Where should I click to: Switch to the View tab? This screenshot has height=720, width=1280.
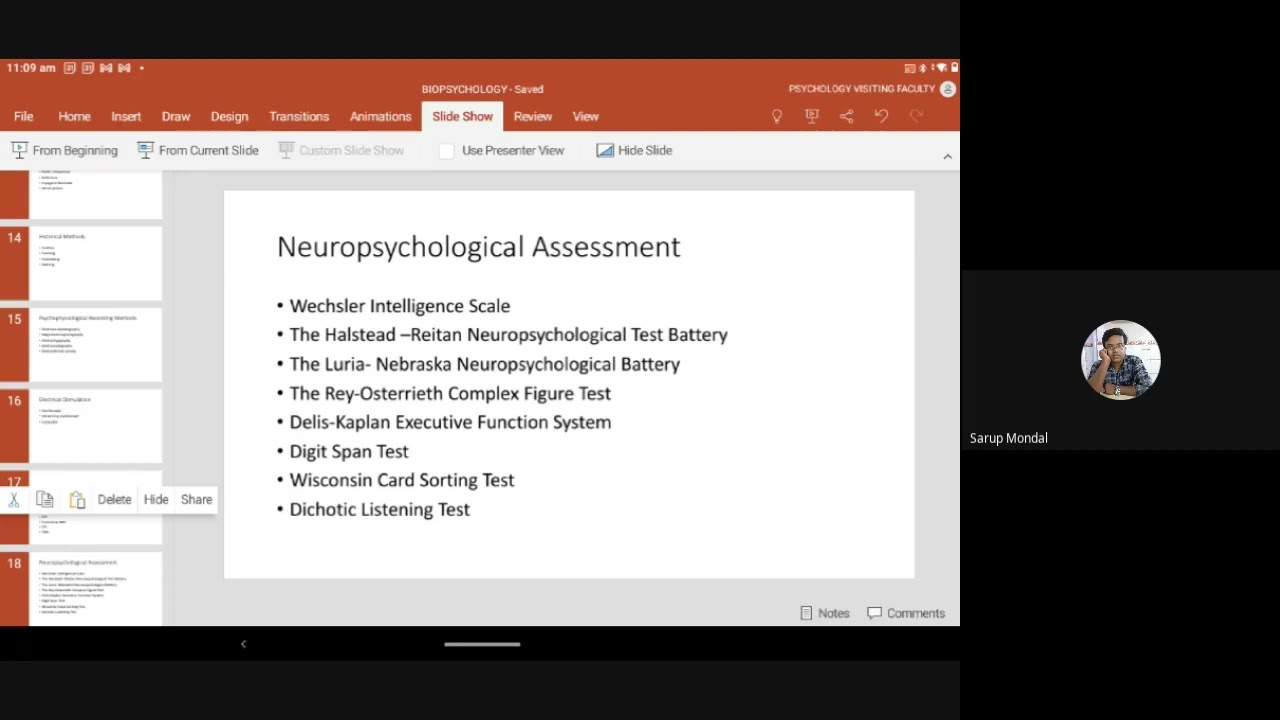click(x=585, y=117)
